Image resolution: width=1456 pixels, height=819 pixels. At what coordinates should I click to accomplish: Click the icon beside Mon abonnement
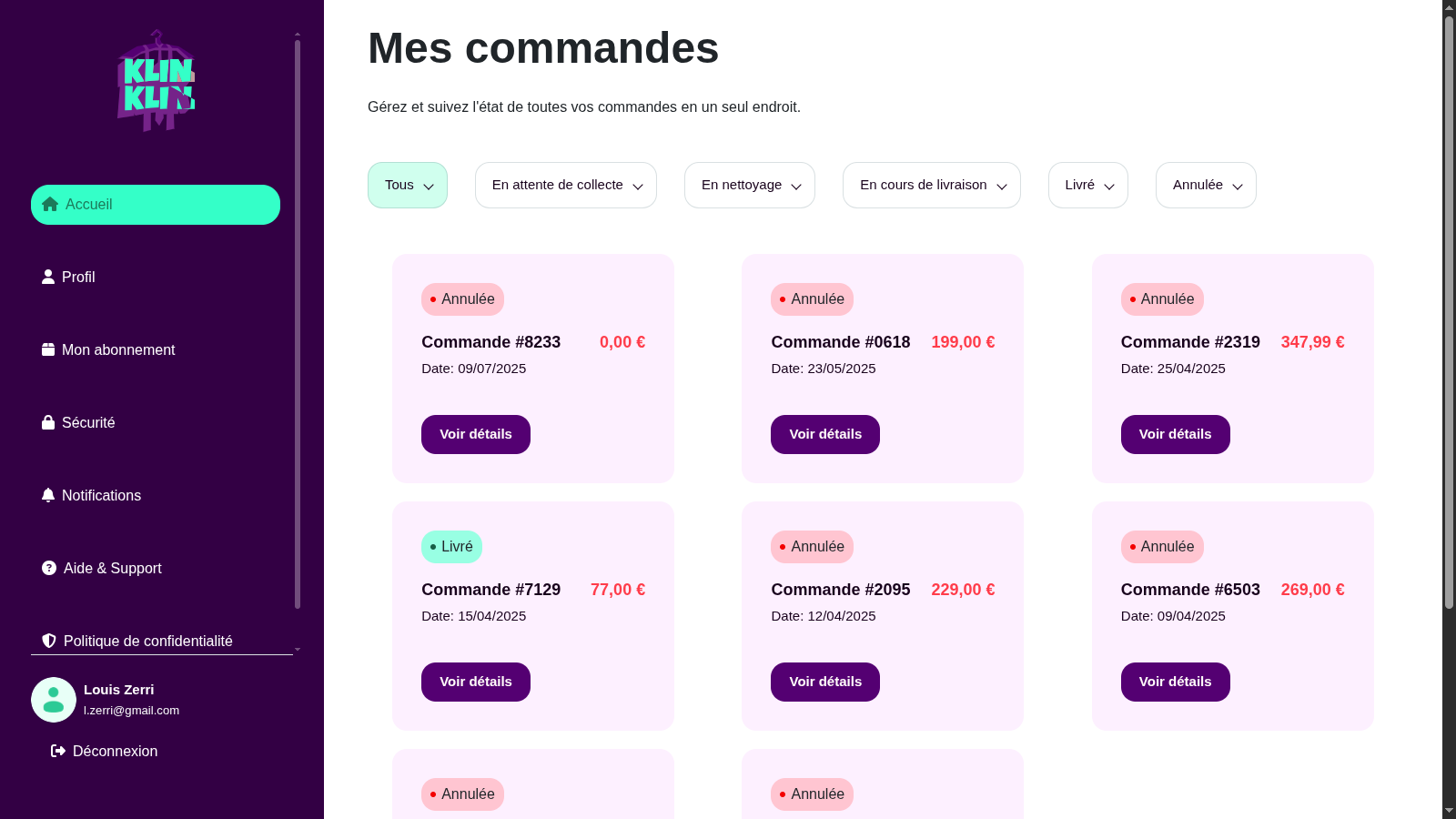(48, 349)
